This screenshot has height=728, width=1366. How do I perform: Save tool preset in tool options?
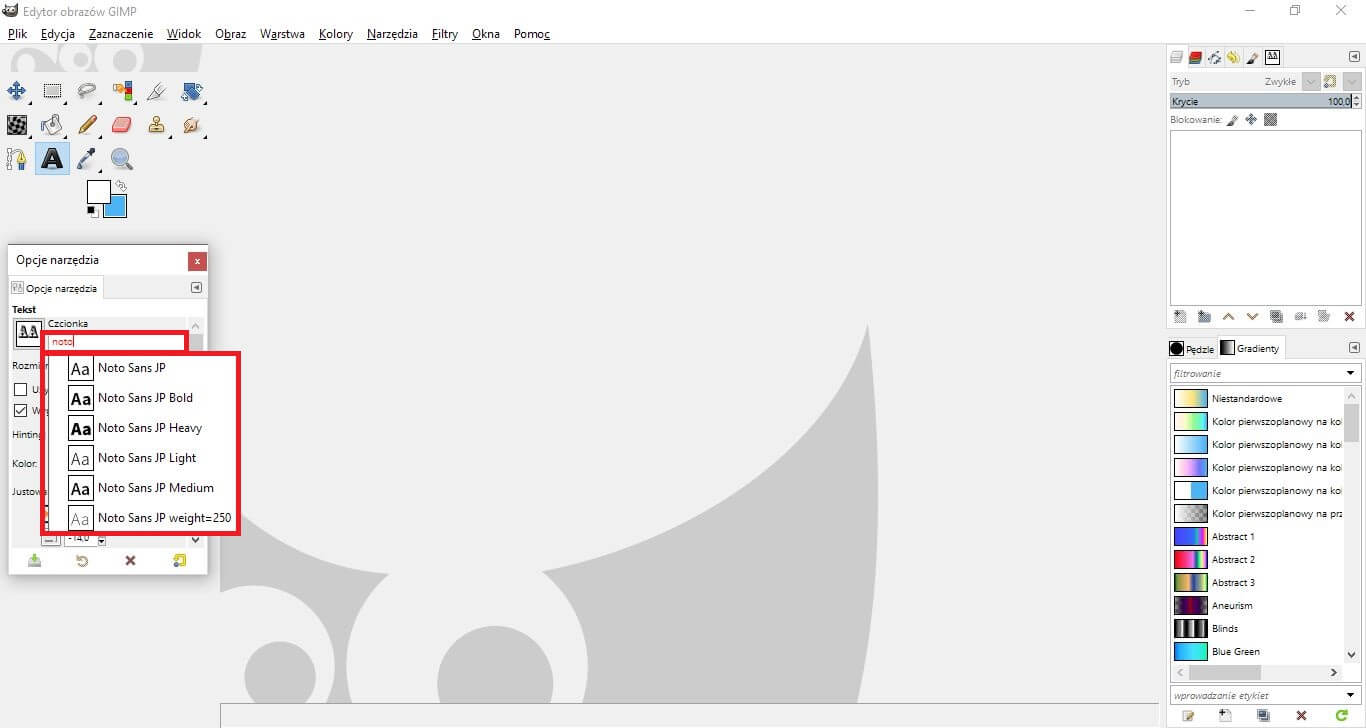tap(34, 561)
